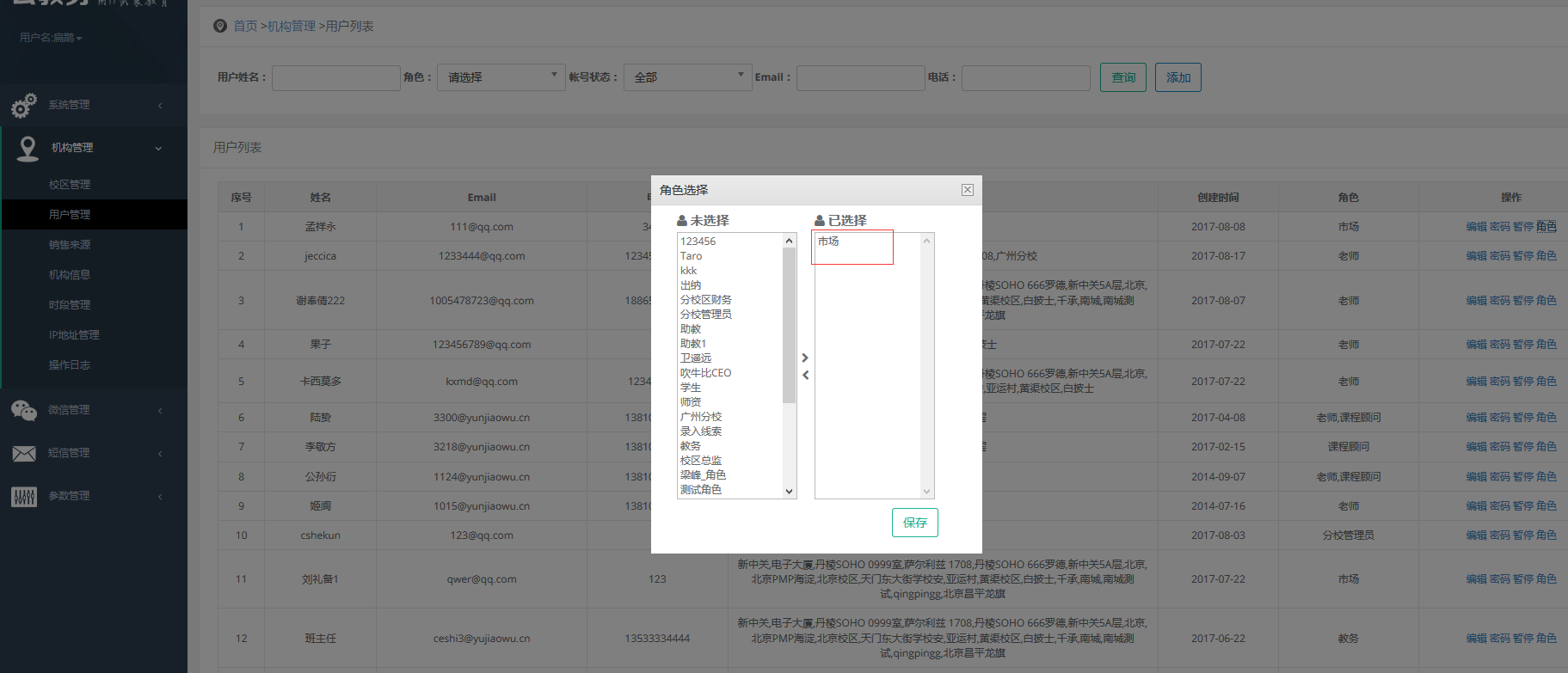This screenshot has width=1568, height=673.
Task: Click 角色 link for 卡西莫多 row
Action: pos(1546,382)
